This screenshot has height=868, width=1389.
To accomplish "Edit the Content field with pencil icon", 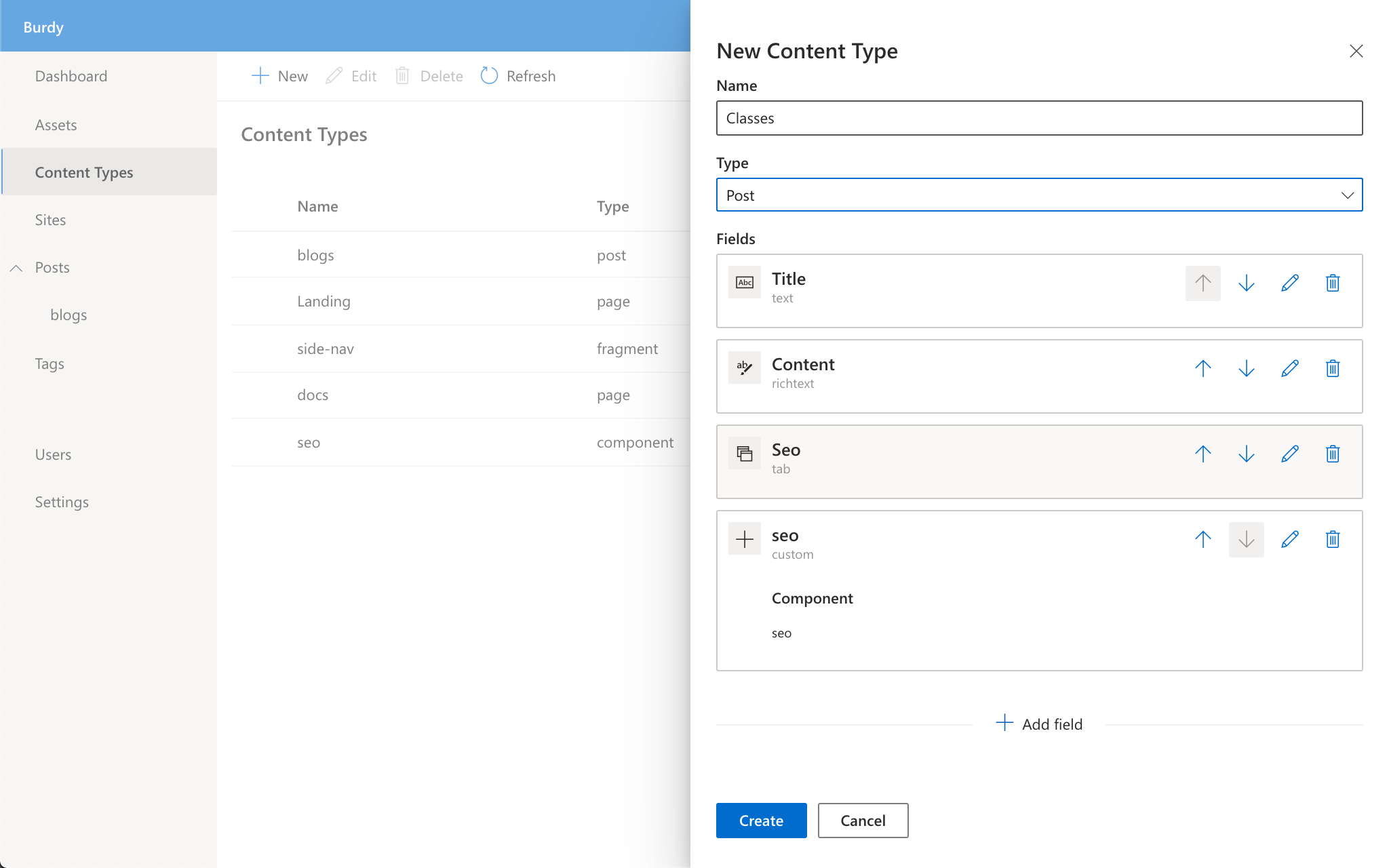I will (1289, 369).
